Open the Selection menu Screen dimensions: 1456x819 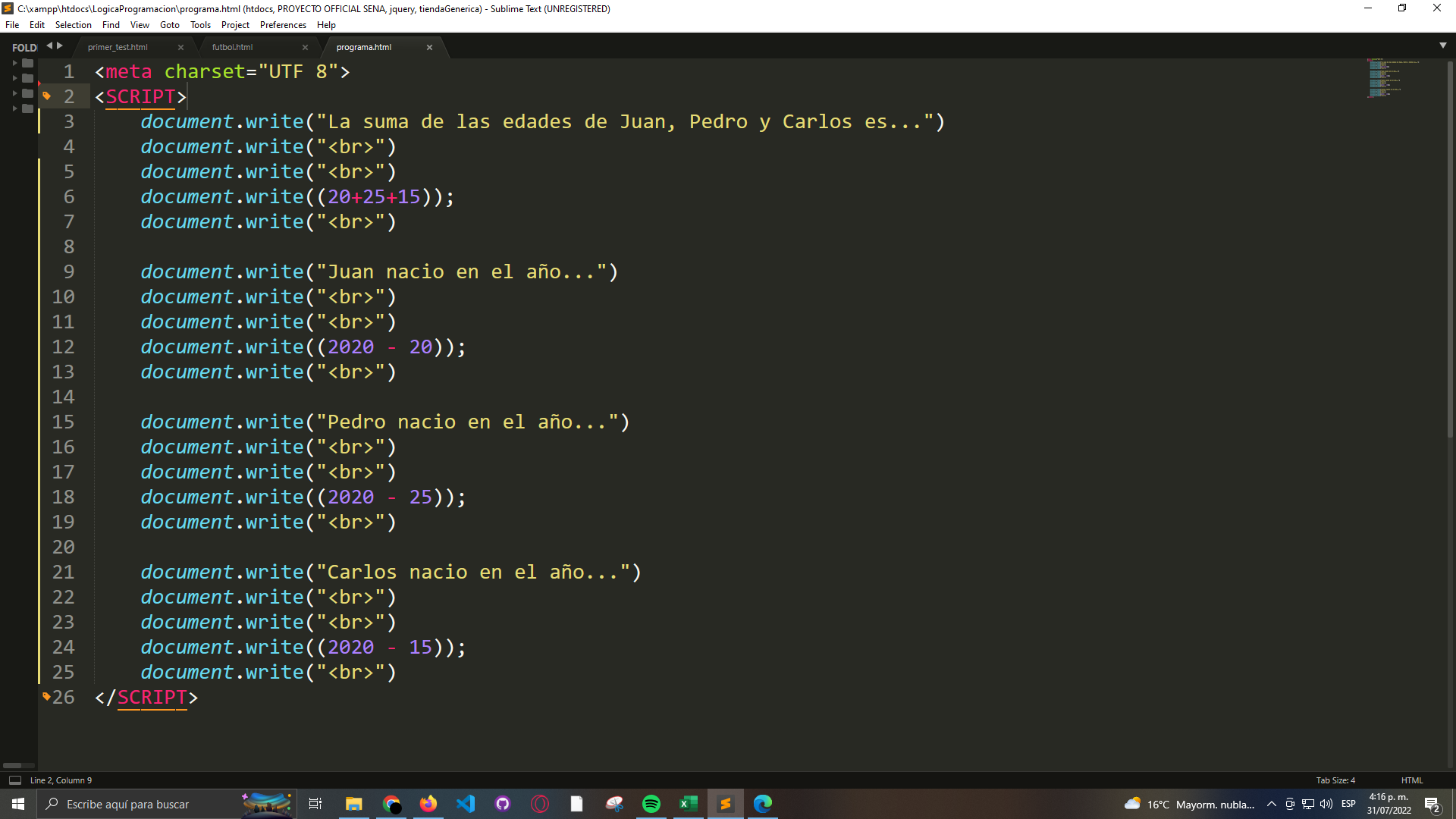(74, 25)
